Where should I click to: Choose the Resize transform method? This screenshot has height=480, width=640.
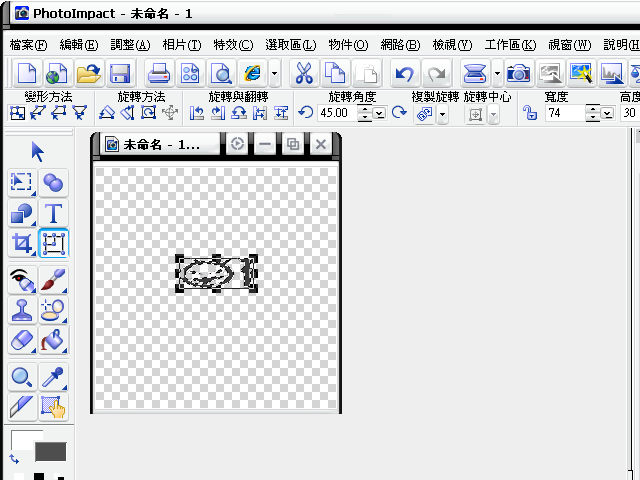point(17,113)
